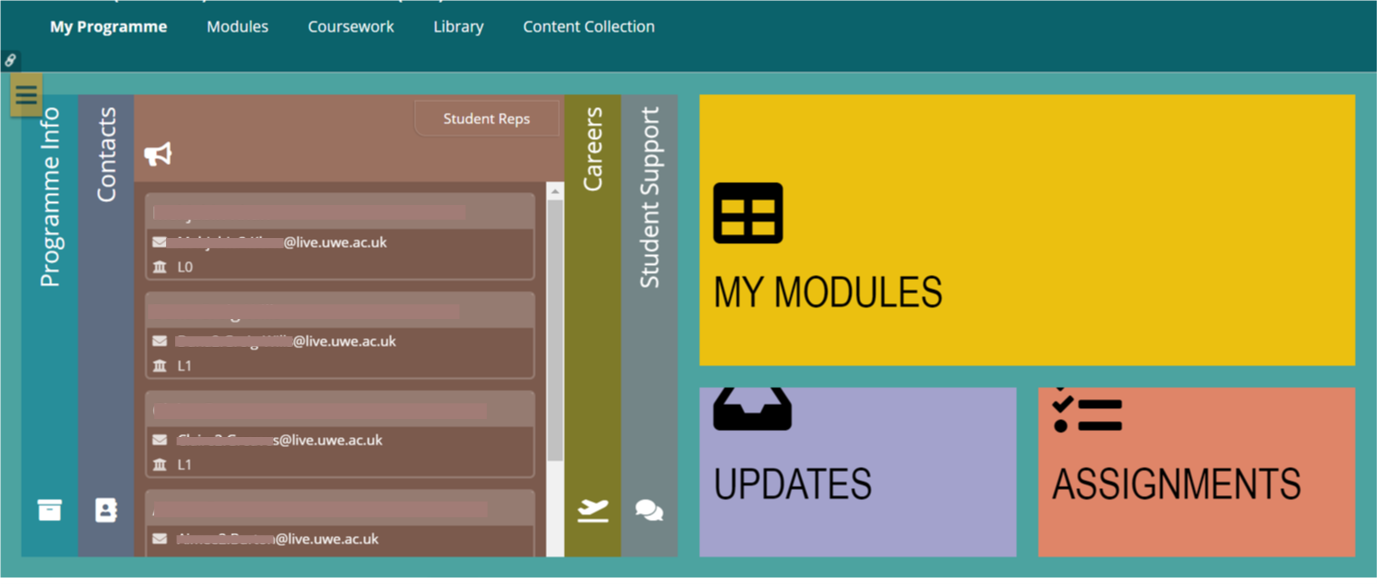Click the Careers airplane icon
The image size is (1377, 584).
tap(593, 510)
